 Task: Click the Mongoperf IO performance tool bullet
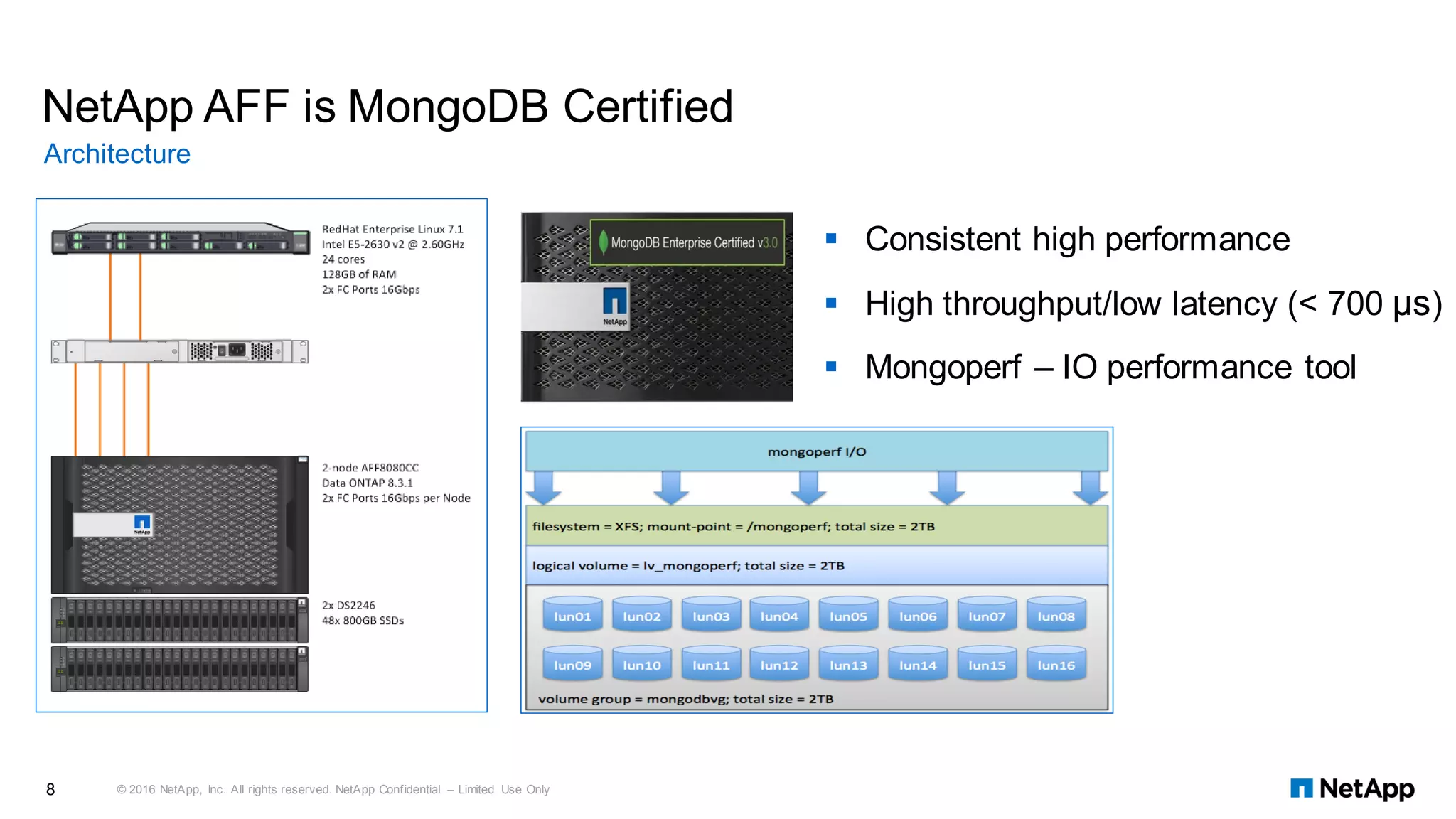[1110, 368]
